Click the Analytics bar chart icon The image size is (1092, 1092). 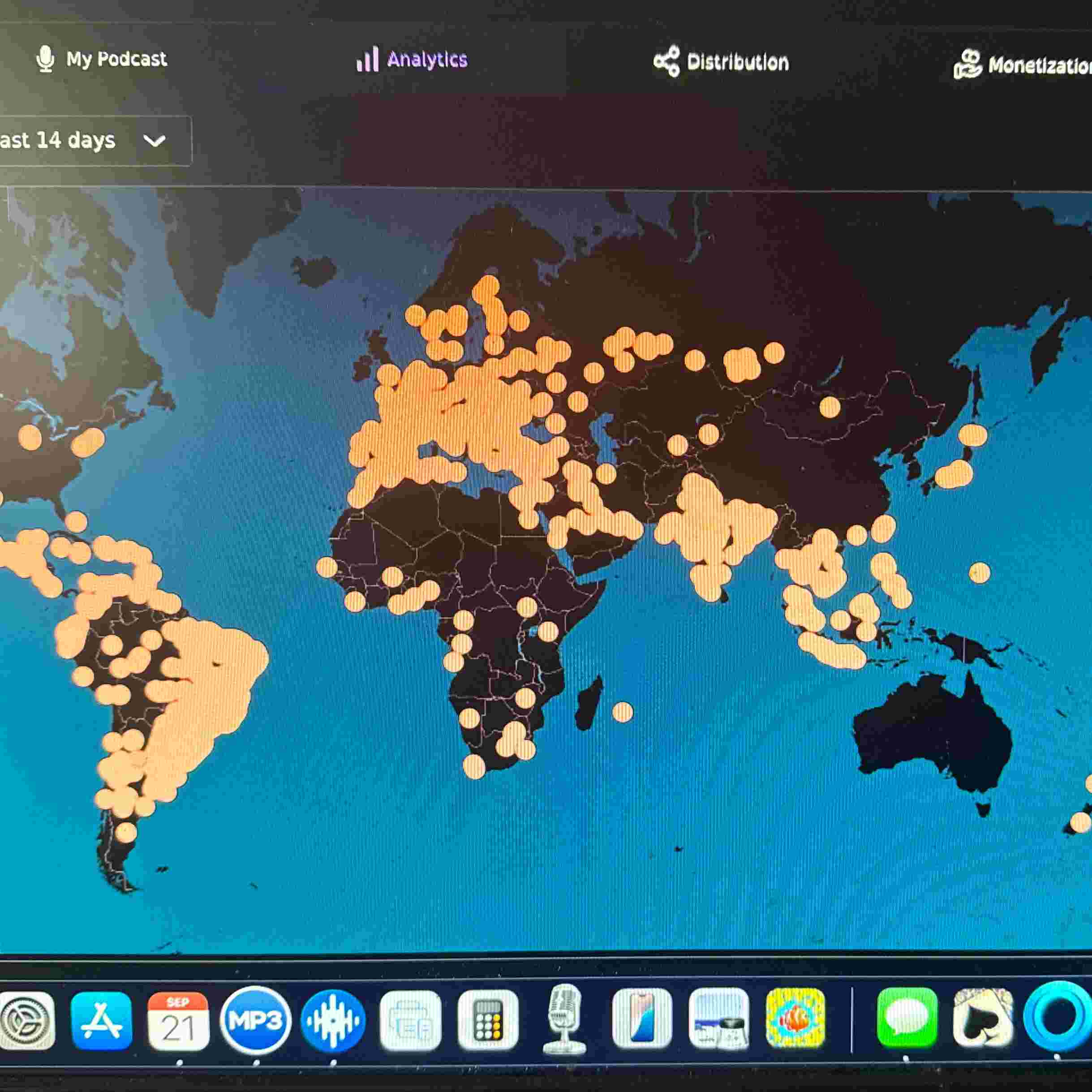click(367, 59)
